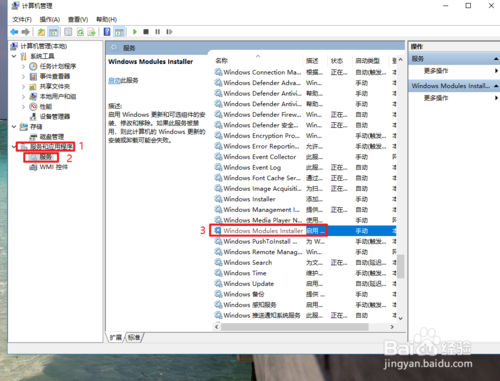Viewport: 500px width, 381px height.
Task: Open the 帮助(H) menu
Action: point(107,19)
